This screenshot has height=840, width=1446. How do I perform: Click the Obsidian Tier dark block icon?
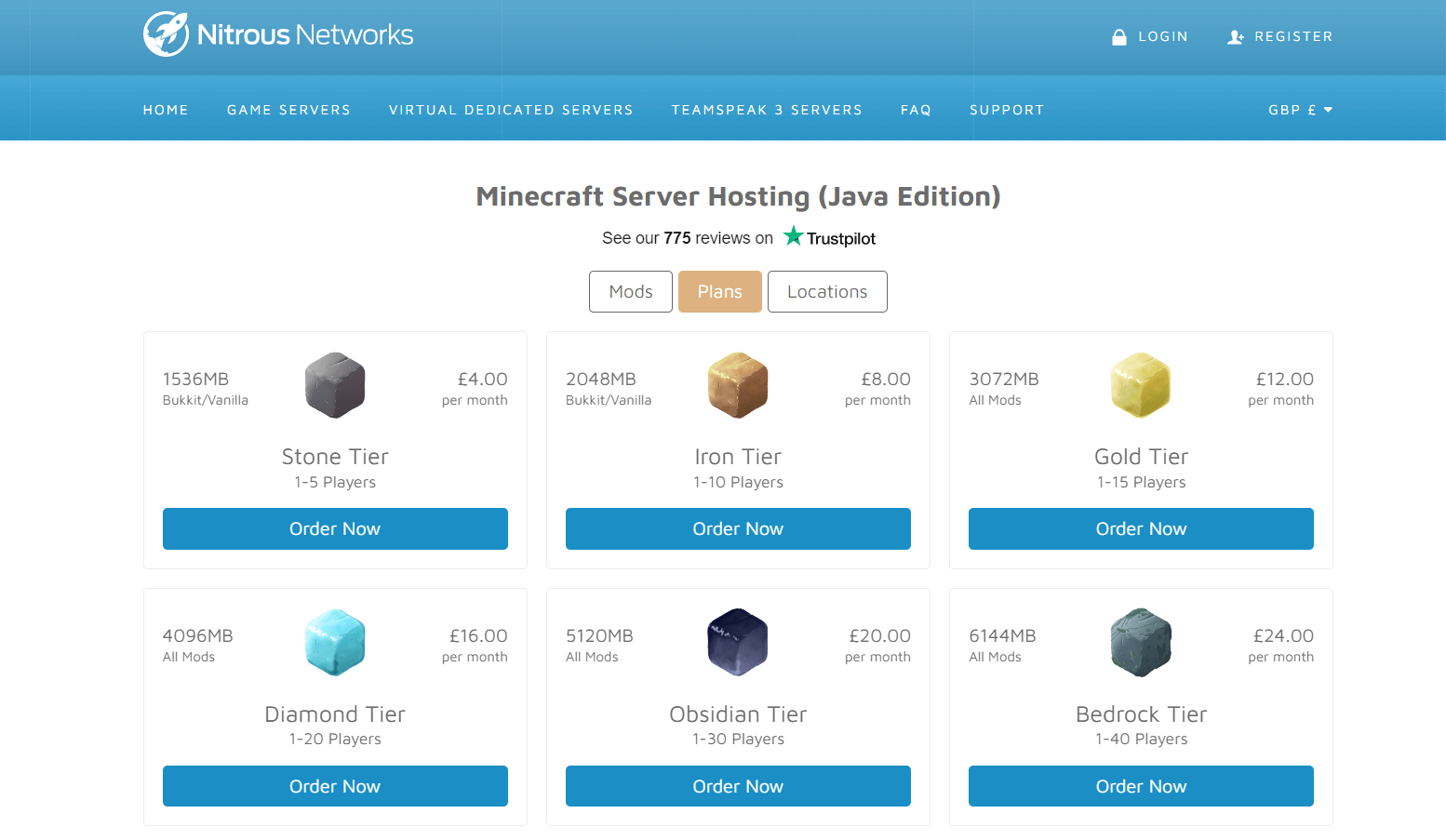point(738,643)
